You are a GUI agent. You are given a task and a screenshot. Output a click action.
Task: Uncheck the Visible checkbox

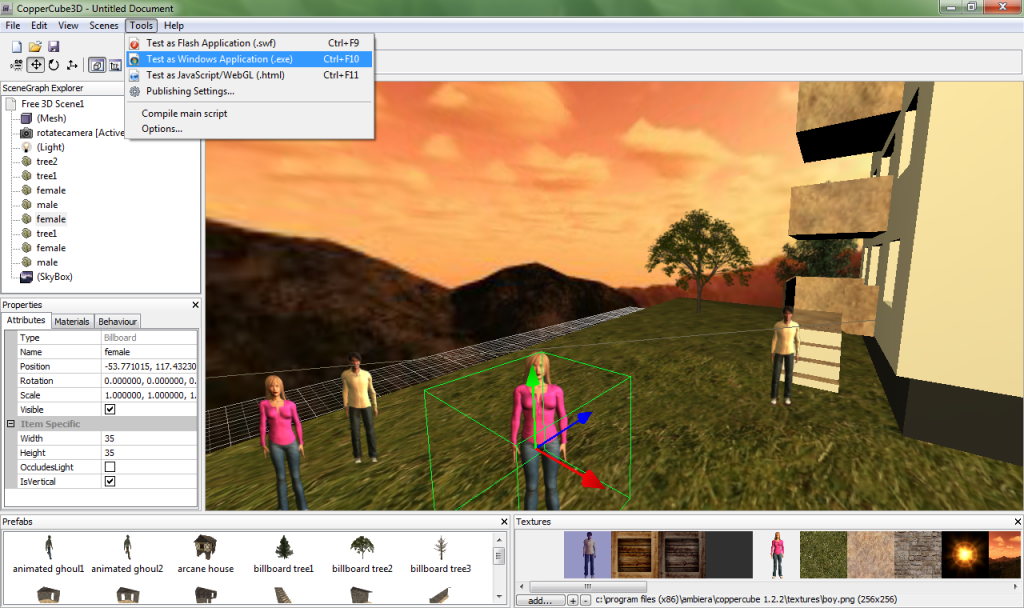pyautogui.click(x=110, y=409)
